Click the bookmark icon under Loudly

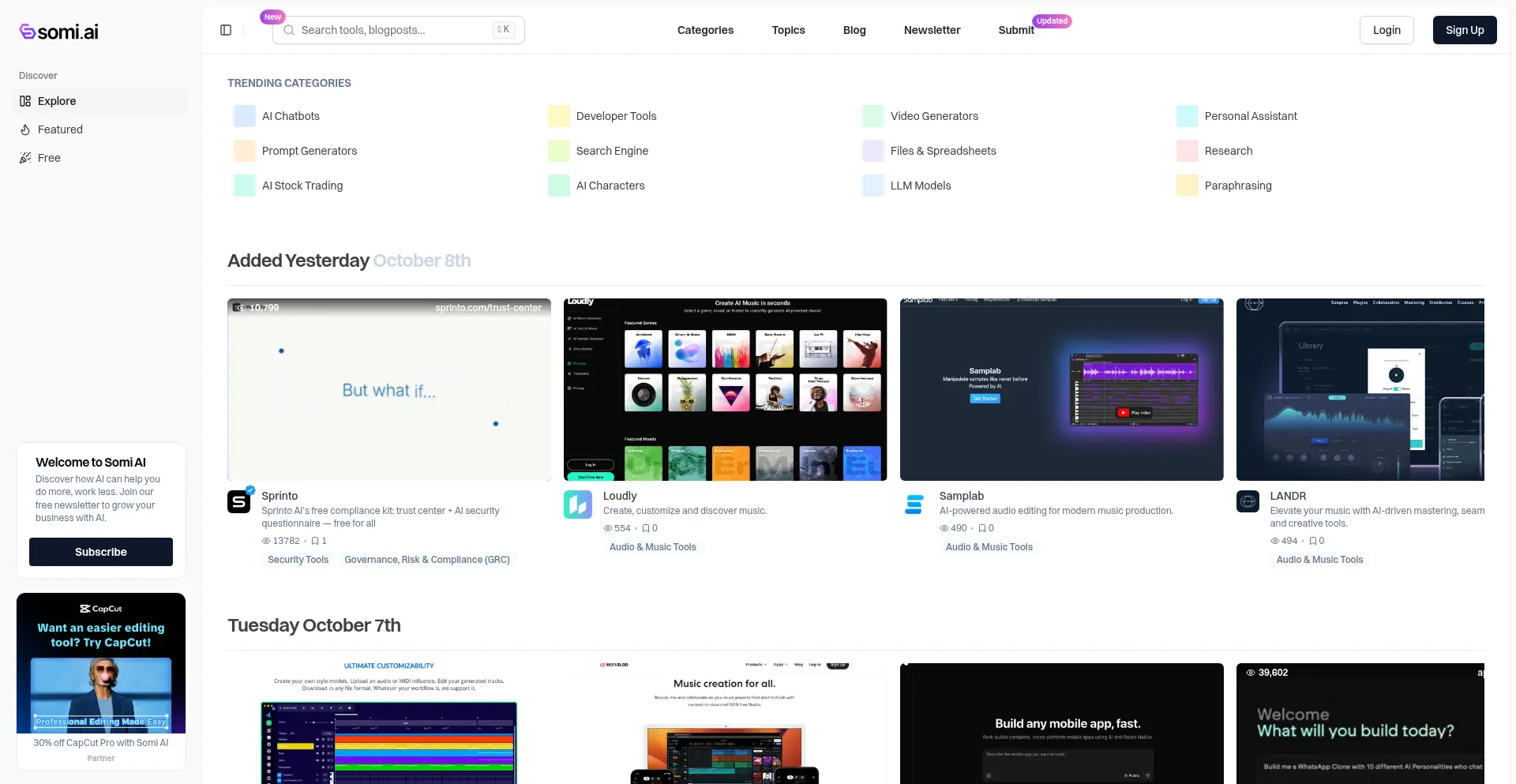[x=646, y=528]
